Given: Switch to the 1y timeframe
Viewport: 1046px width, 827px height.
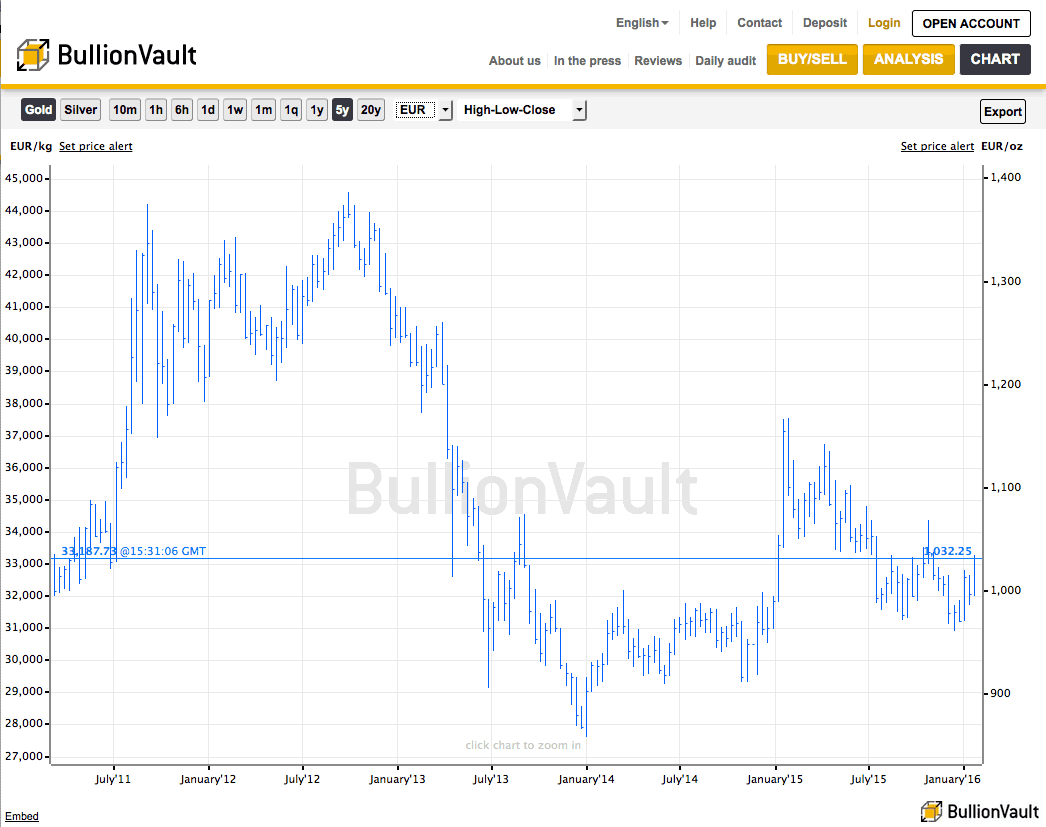Looking at the screenshot, I should coord(317,110).
